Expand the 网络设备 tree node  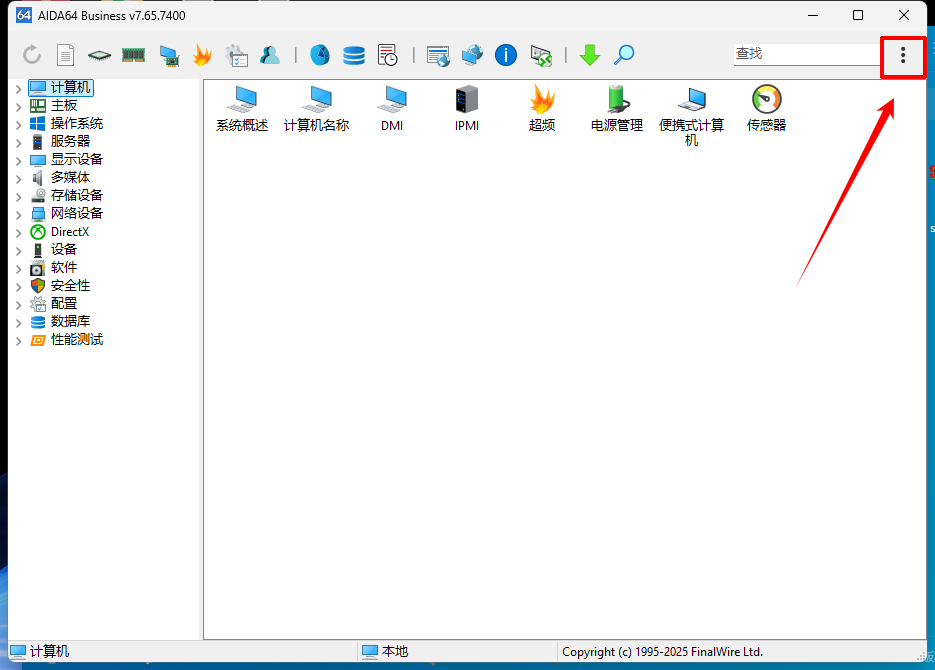click(x=18, y=215)
